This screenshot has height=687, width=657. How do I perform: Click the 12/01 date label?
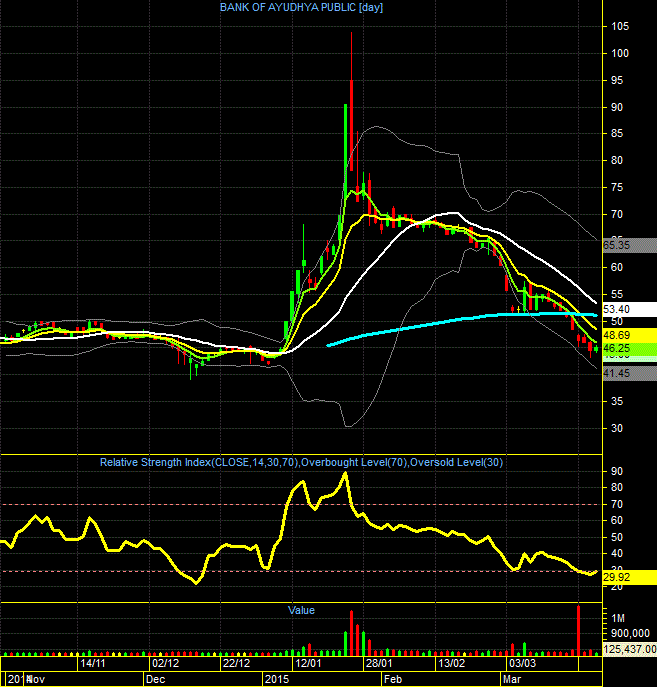pos(308,663)
